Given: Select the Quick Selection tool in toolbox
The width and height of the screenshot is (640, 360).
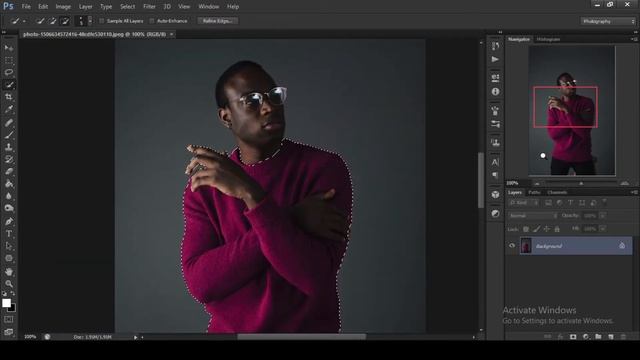Looking at the screenshot, I should (x=9, y=85).
